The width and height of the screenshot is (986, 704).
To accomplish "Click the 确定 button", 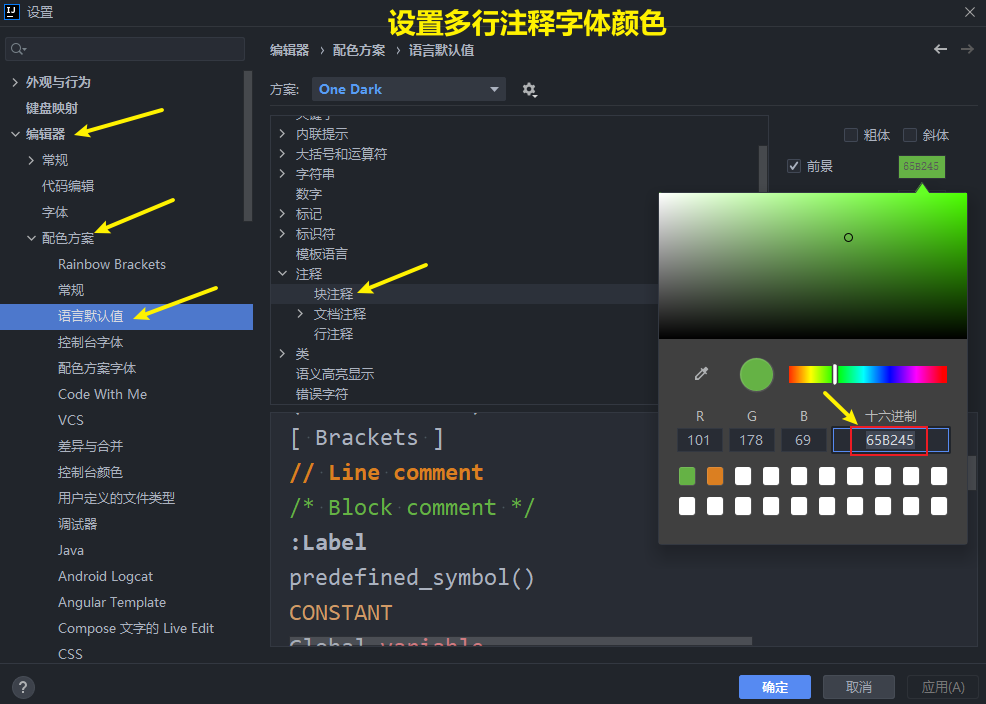I will [775, 687].
